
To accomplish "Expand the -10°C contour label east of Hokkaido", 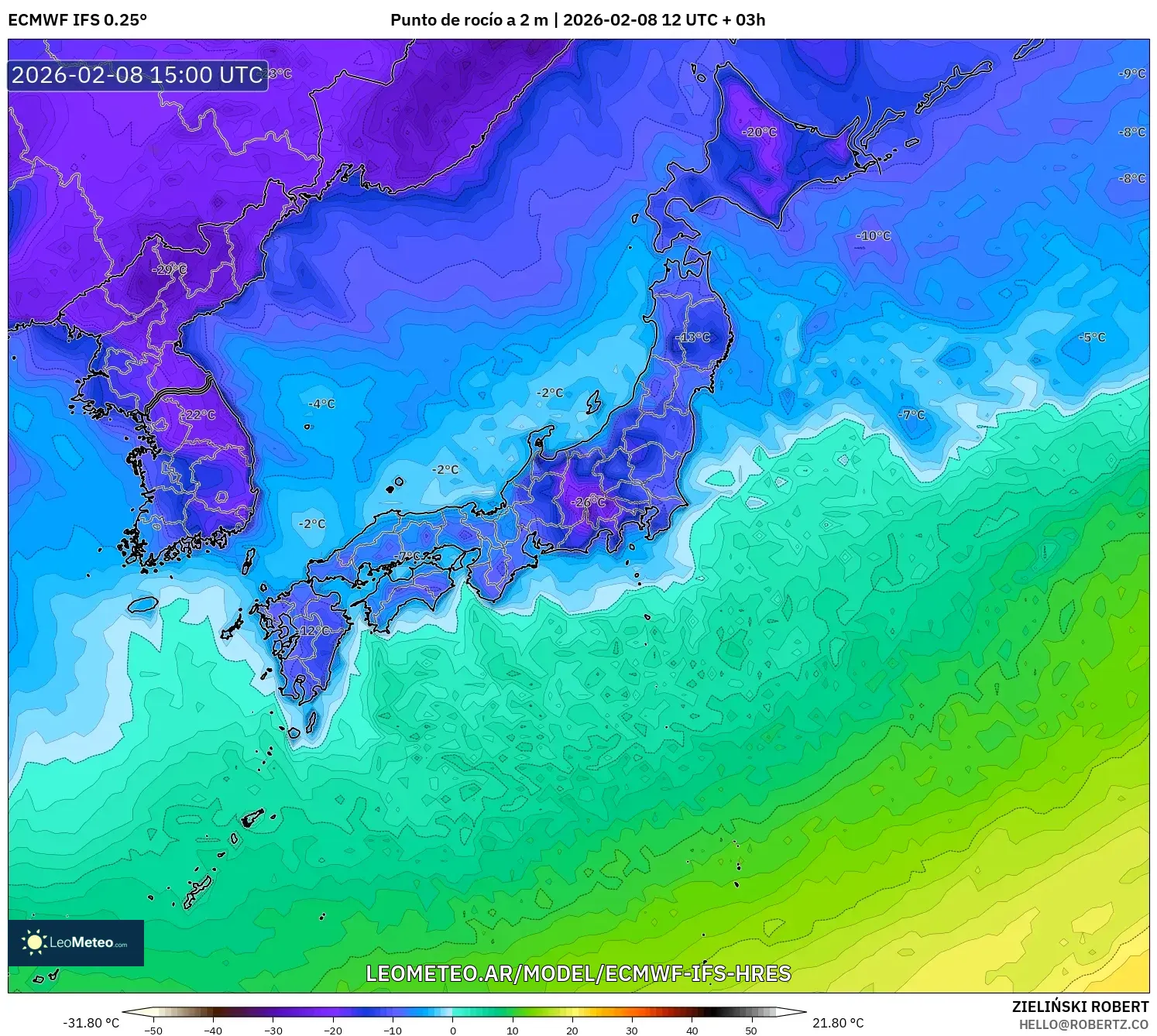I will coord(874,236).
